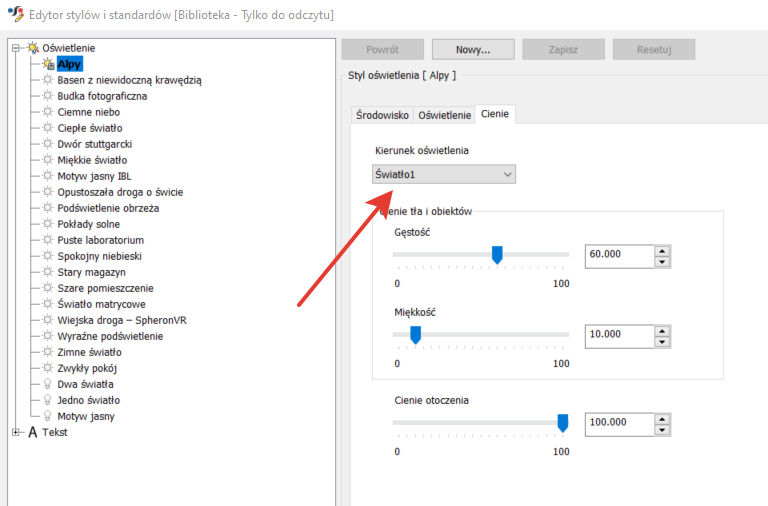Click the light icon beside Dwór stuttgarcki
The width and height of the screenshot is (768, 506).
pyautogui.click(x=48, y=144)
